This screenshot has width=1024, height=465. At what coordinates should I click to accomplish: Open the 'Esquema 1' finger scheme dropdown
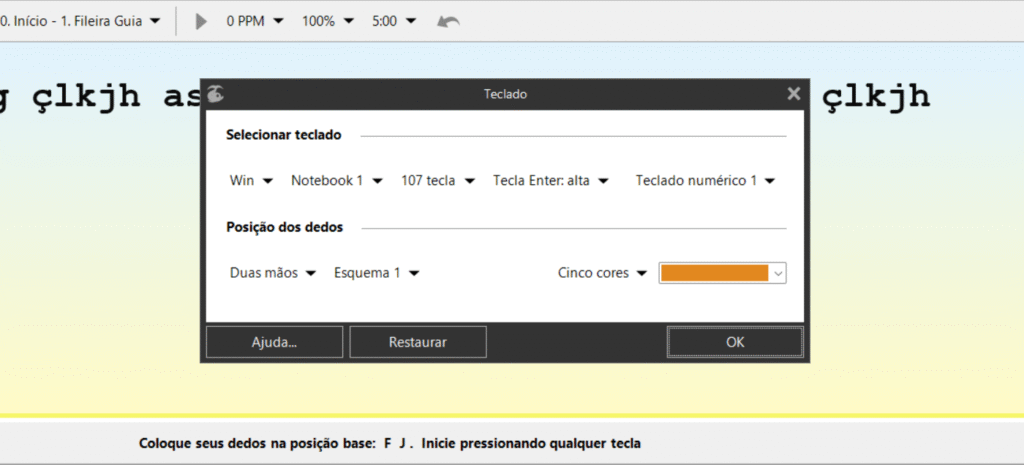[376, 273]
